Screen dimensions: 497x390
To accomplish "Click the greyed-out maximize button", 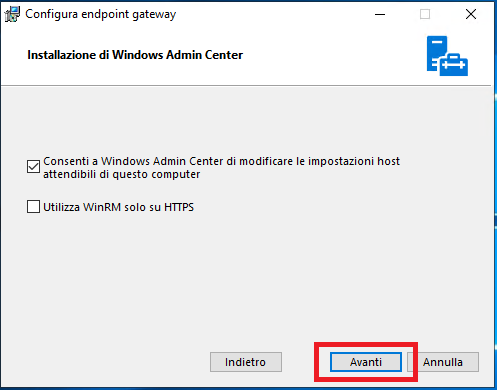I will click(x=425, y=14).
